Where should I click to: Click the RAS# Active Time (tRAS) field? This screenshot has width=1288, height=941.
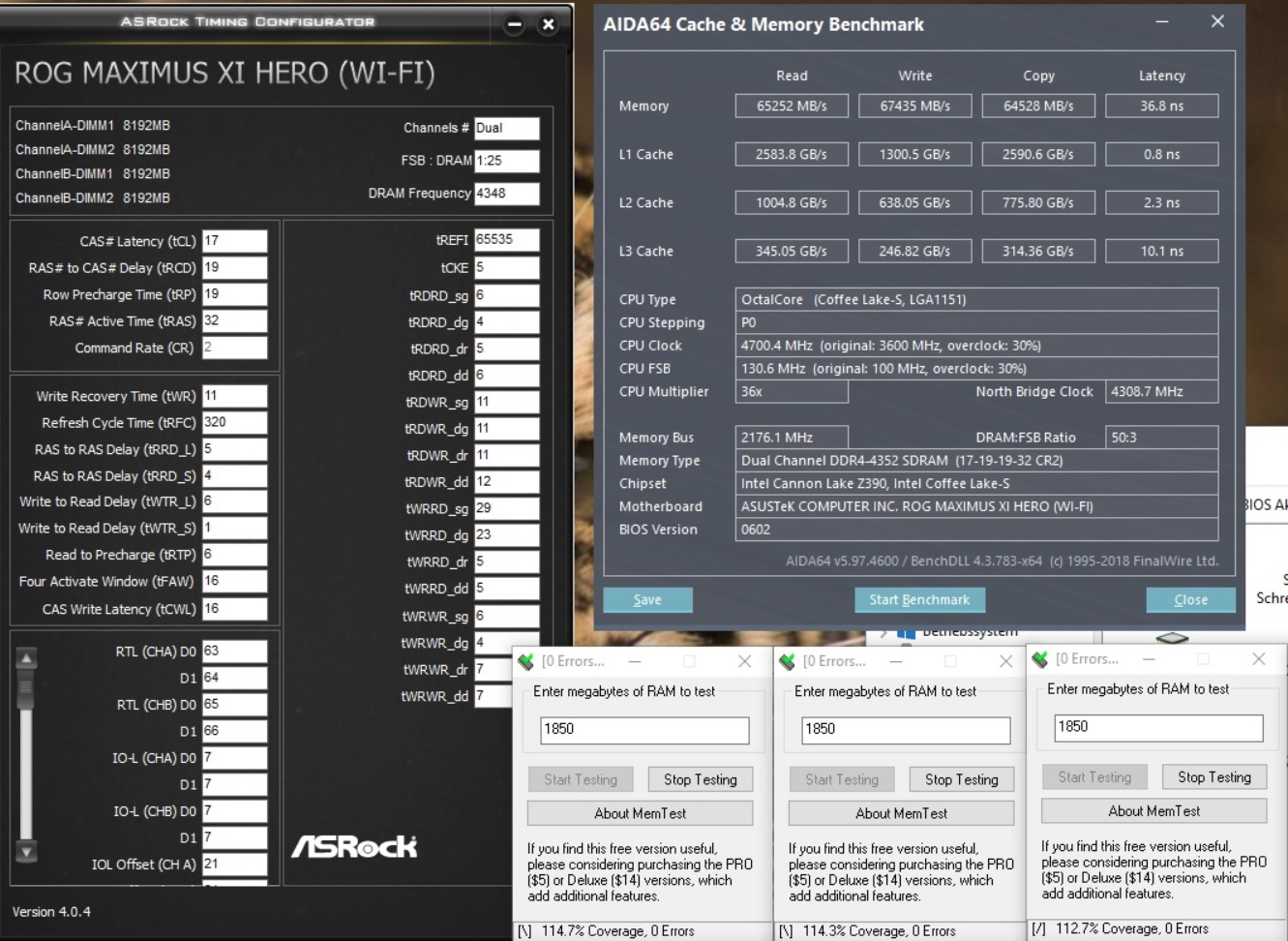(x=234, y=321)
